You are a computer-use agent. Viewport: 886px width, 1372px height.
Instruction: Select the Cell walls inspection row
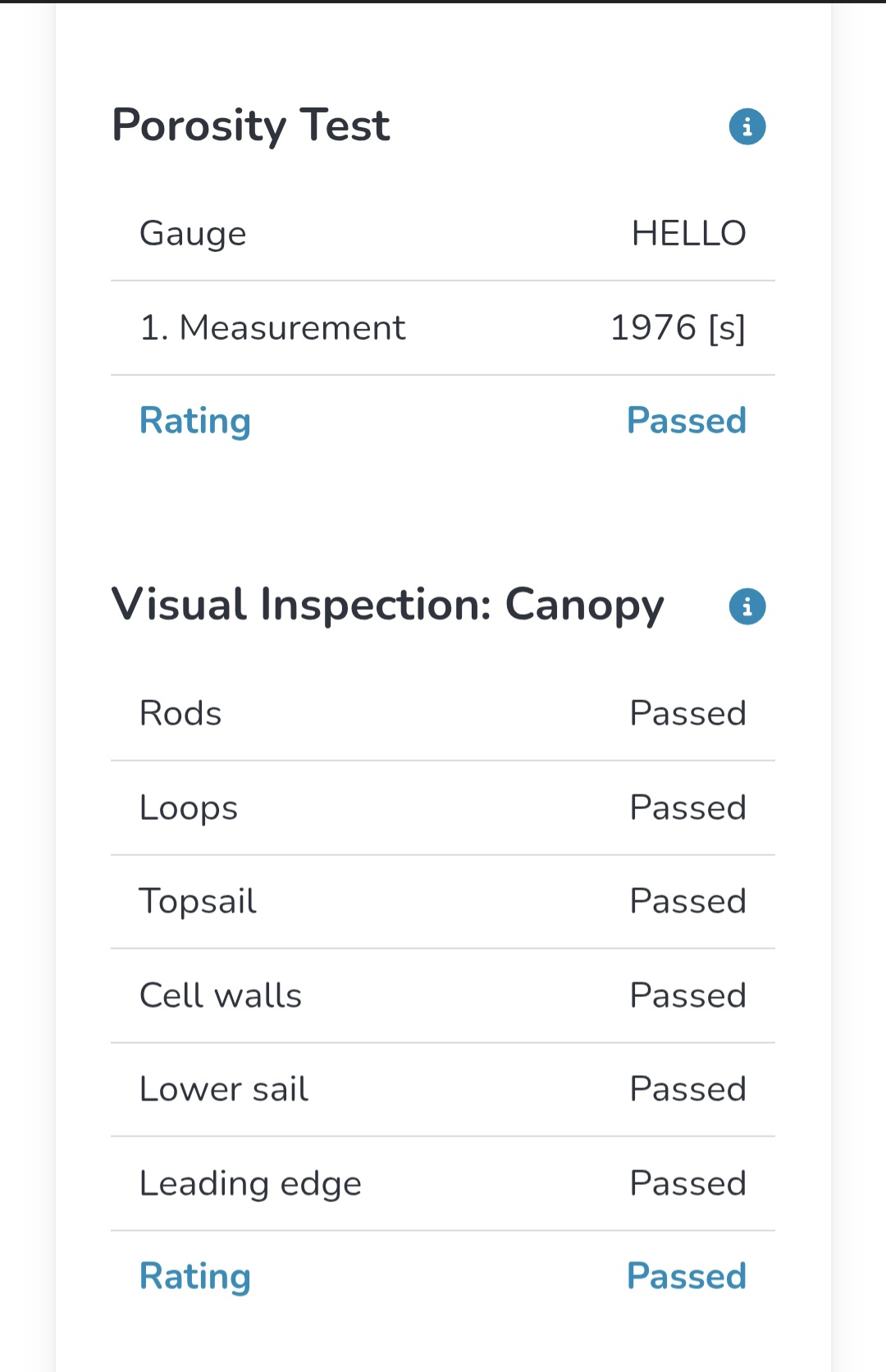pyautogui.click(x=443, y=996)
